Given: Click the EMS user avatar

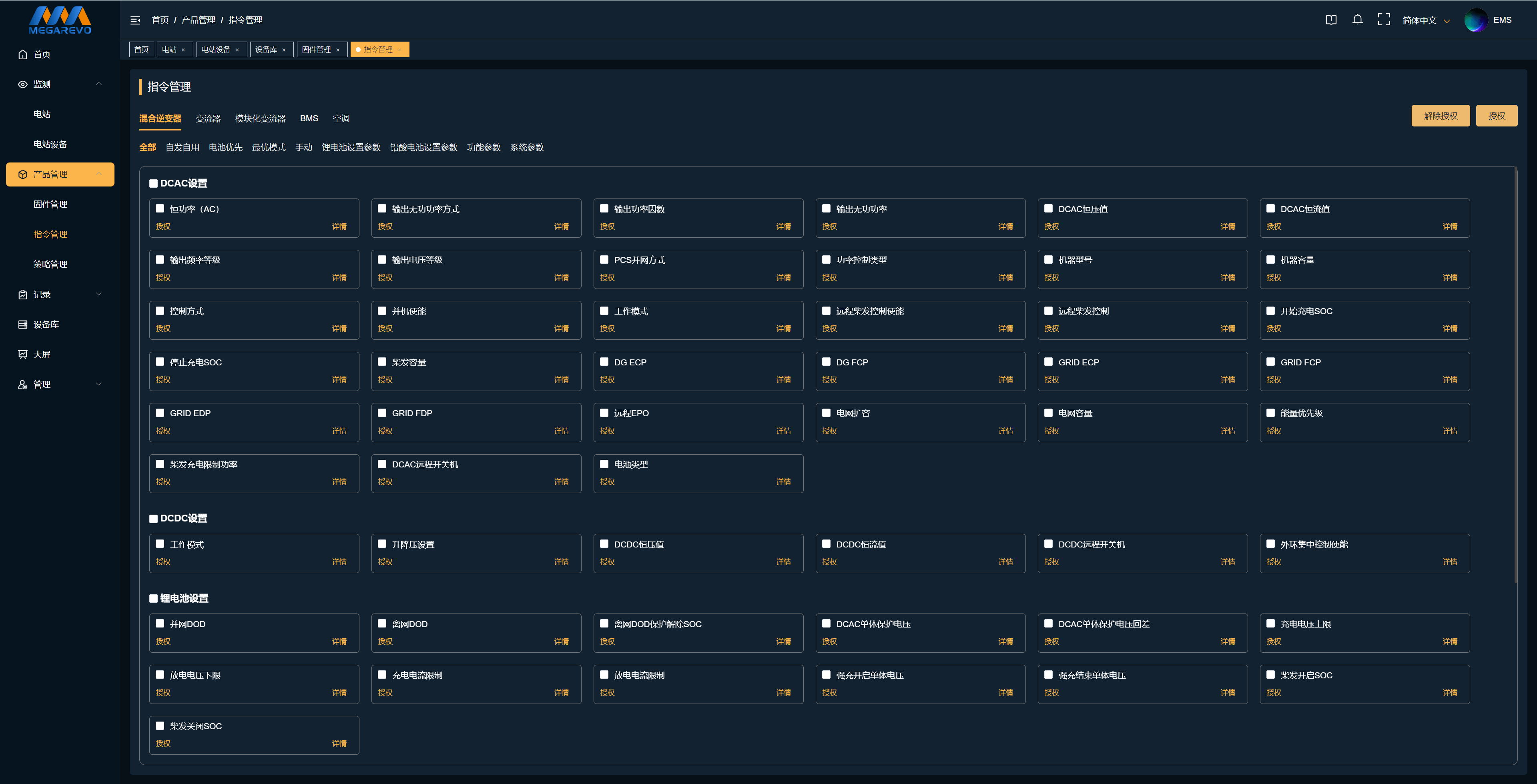Looking at the screenshot, I should pyautogui.click(x=1475, y=20).
